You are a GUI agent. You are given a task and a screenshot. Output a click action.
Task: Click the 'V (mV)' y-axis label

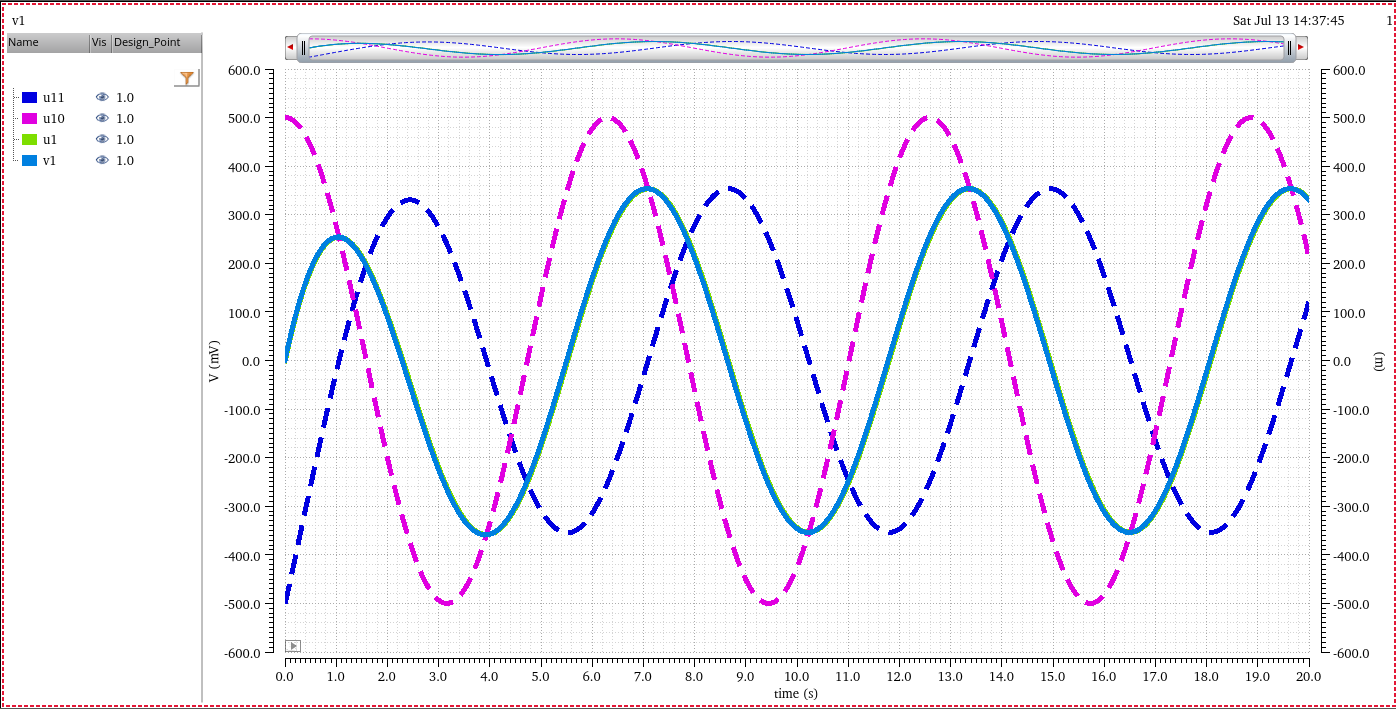214,362
